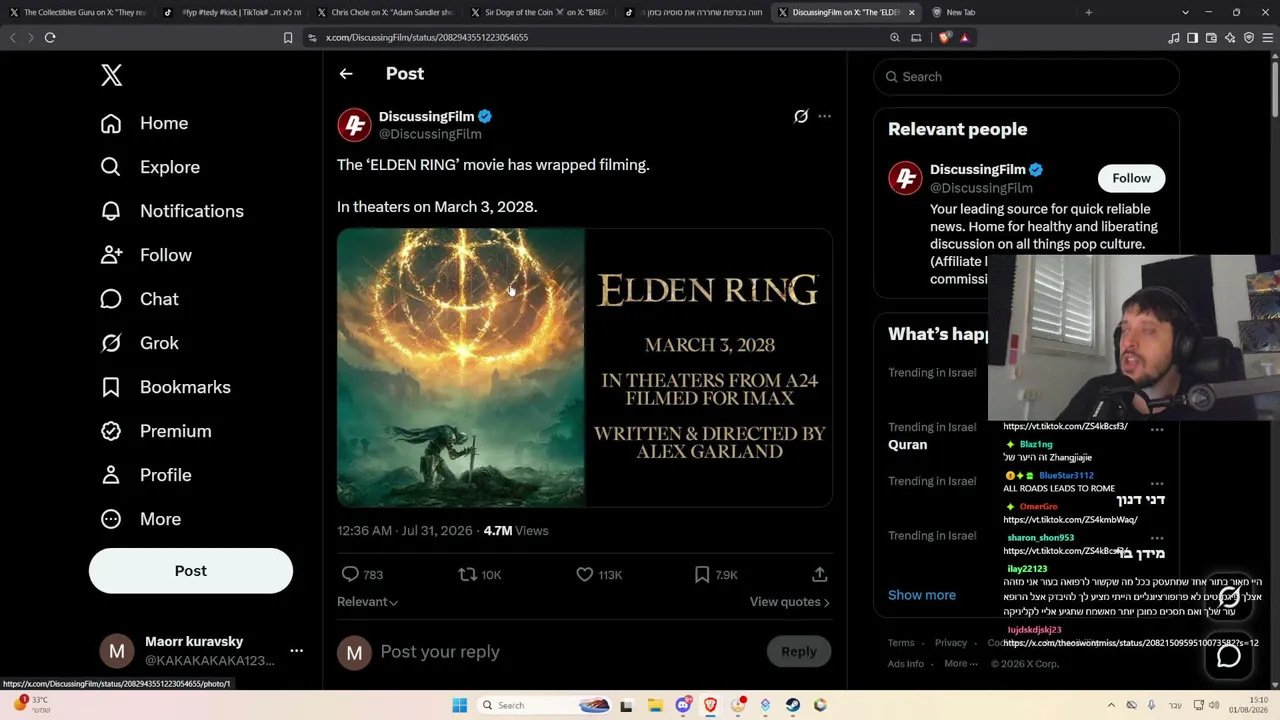Screen dimensions: 1280x720
Task: Open Notifications in the sidebar
Action: [x=172, y=211]
